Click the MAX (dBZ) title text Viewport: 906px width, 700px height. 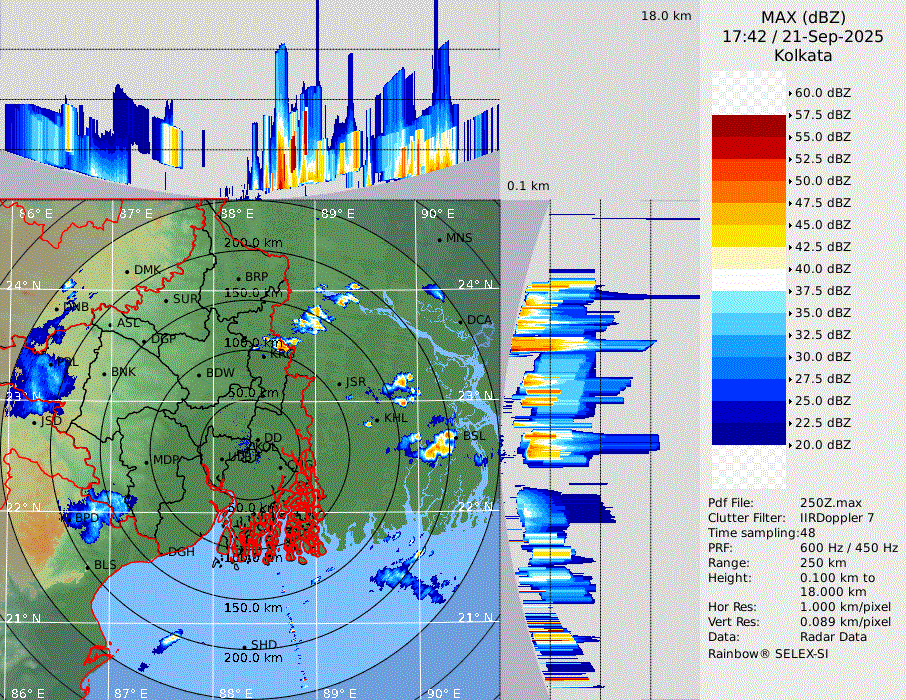tap(803, 18)
